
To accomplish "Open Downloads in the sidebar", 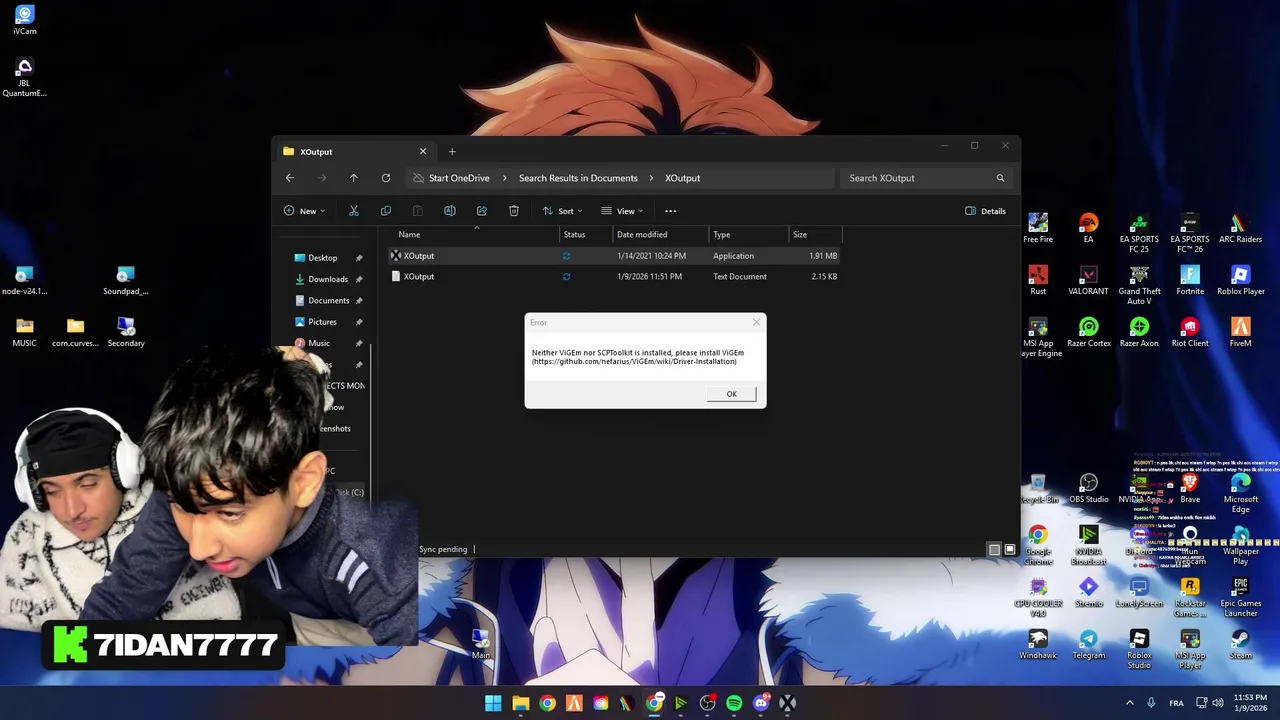I will point(327,280).
